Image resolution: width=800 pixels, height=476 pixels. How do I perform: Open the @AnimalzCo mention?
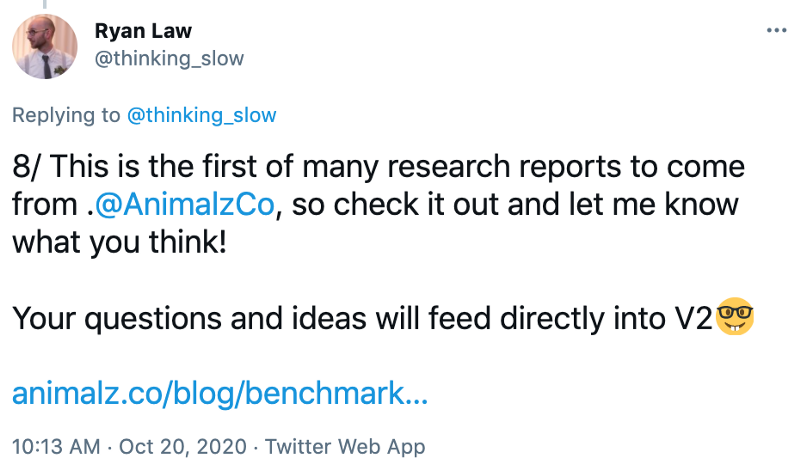[x=185, y=205]
